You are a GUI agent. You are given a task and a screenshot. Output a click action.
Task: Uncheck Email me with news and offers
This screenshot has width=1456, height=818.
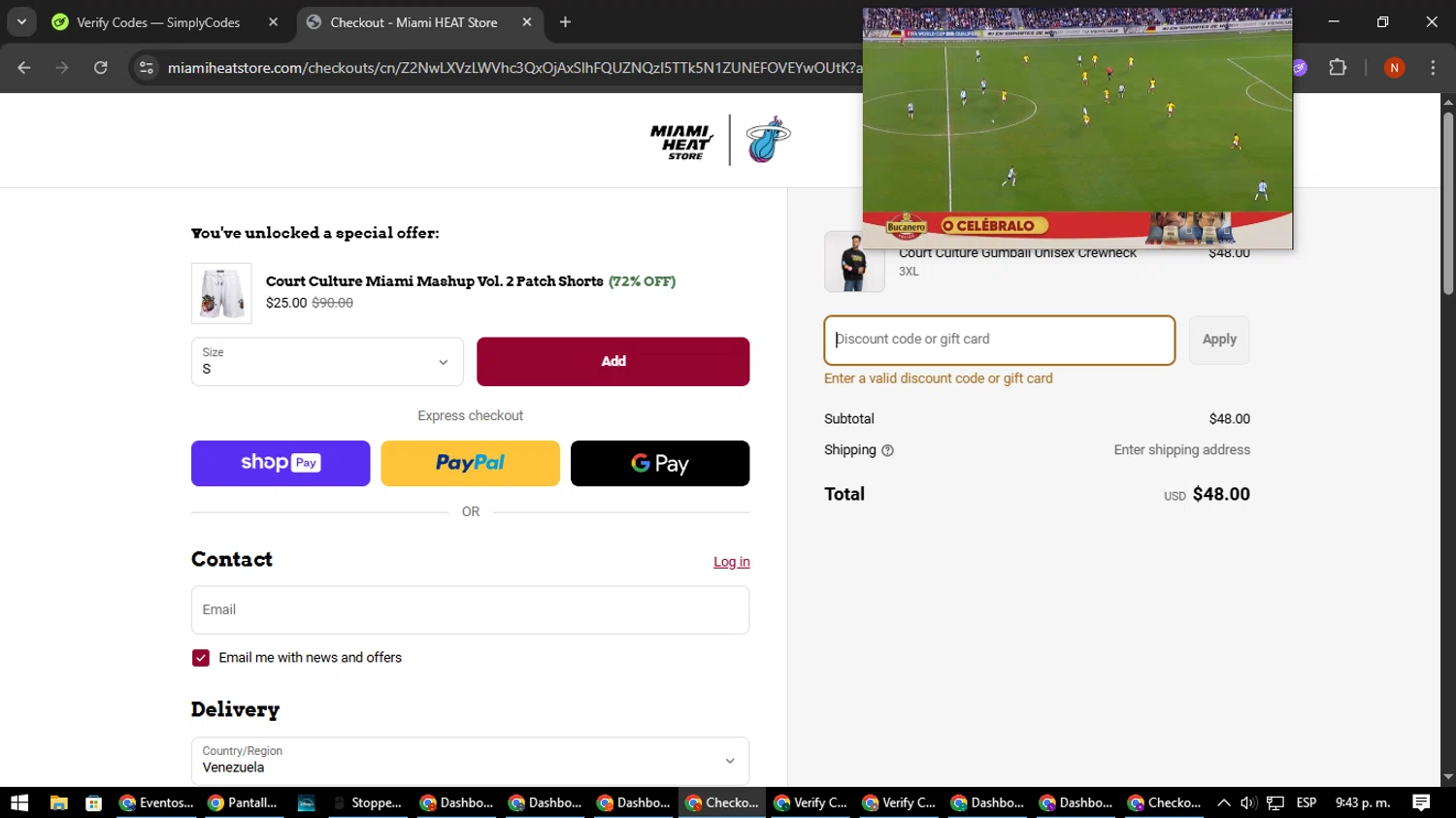(x=201, y=658)
